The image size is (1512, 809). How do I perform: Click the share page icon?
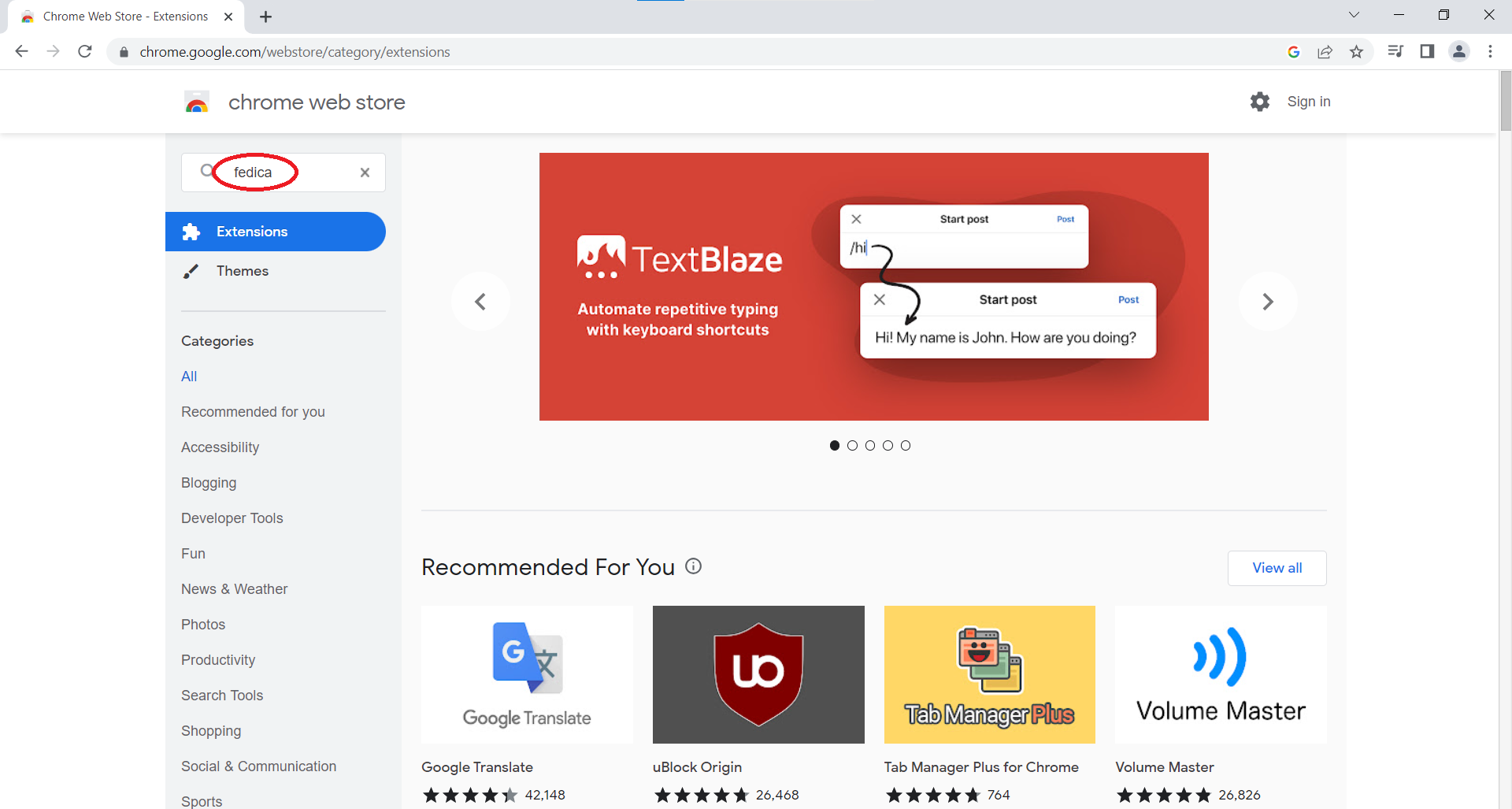coord(1325,52)
